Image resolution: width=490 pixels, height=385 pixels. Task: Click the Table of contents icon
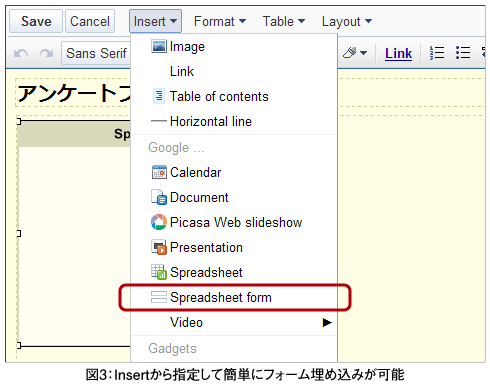159,96
